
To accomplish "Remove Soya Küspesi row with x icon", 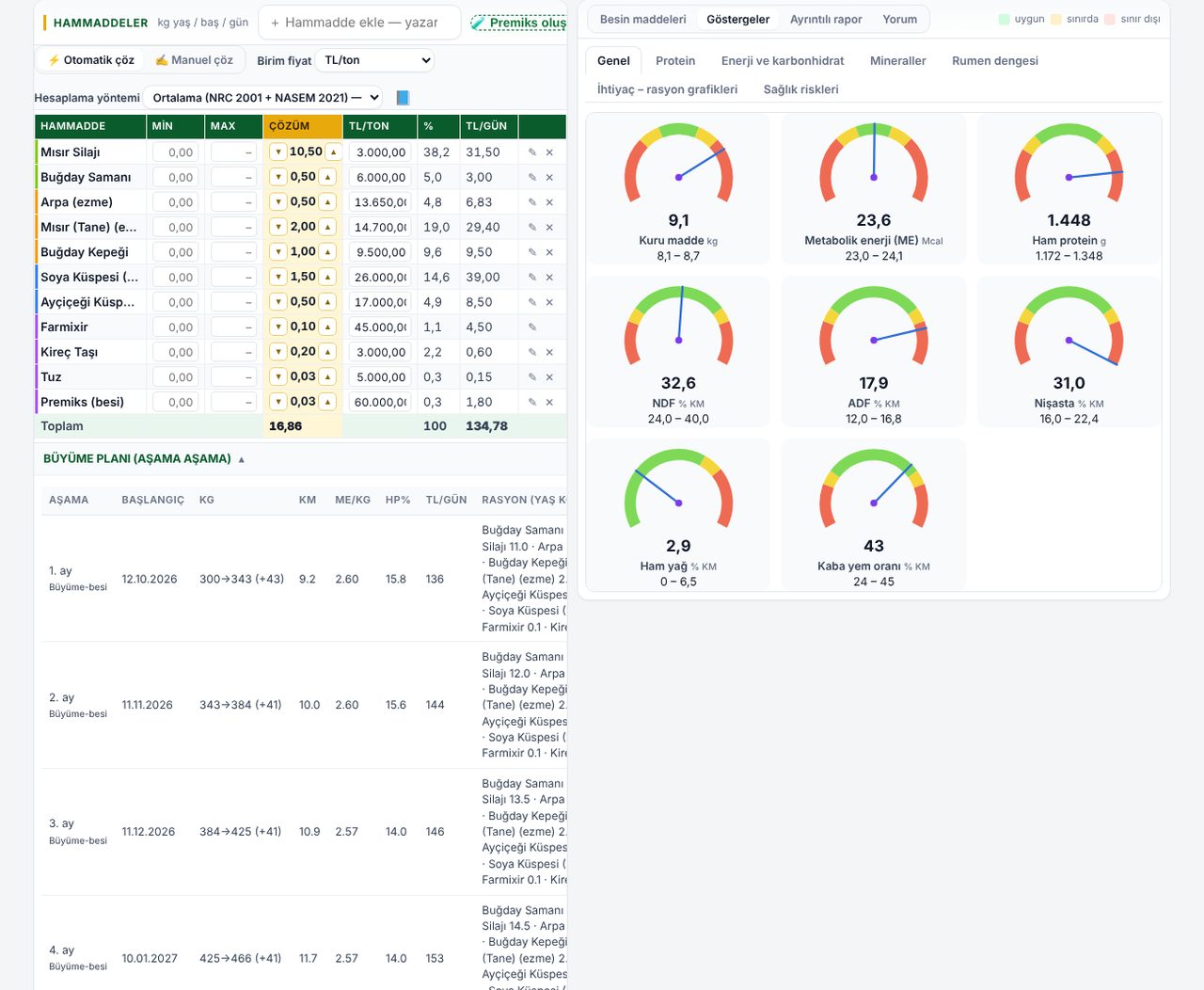I will [549, 278].
